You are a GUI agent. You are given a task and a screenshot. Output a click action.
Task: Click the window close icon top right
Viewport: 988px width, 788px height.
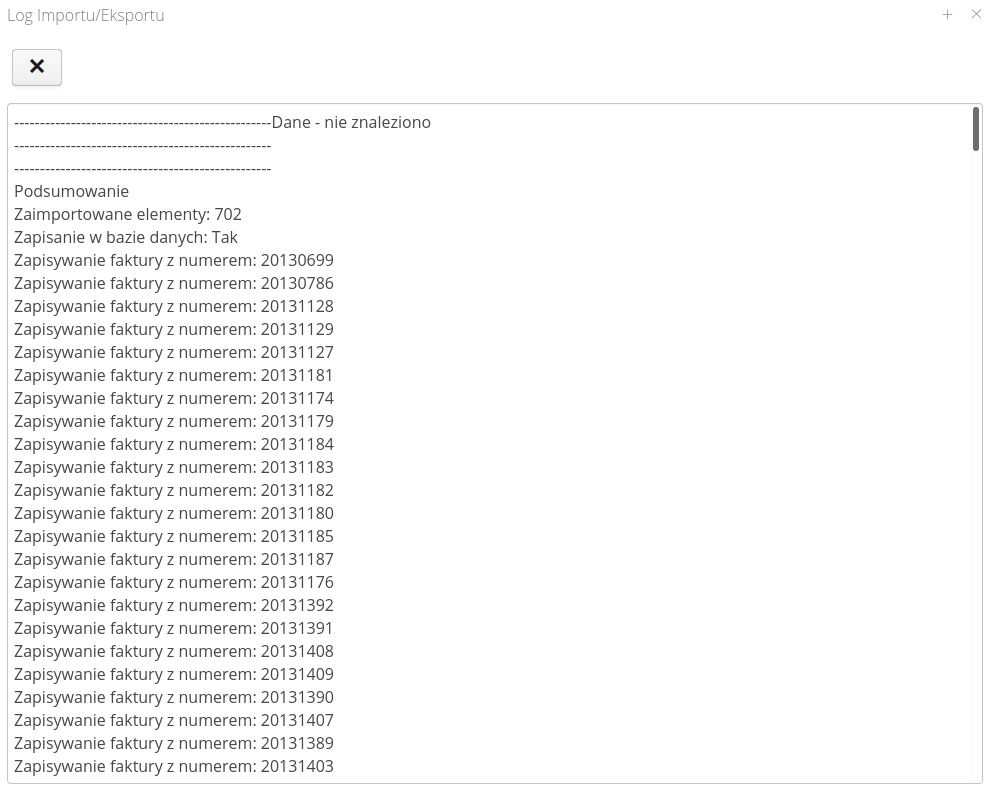pyautogui.click(x=976, y=14)
